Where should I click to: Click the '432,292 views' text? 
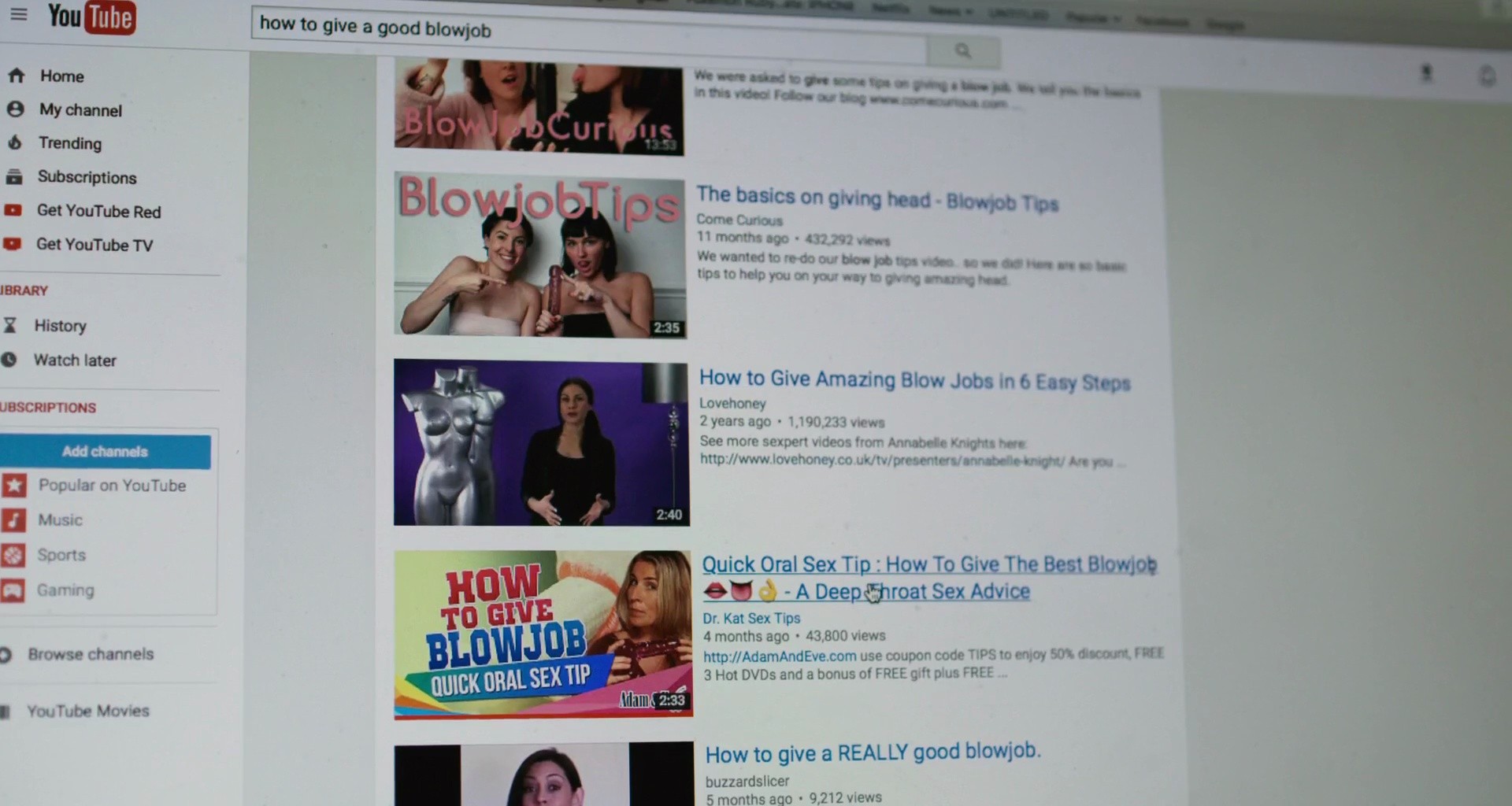(x=846, y=239)
